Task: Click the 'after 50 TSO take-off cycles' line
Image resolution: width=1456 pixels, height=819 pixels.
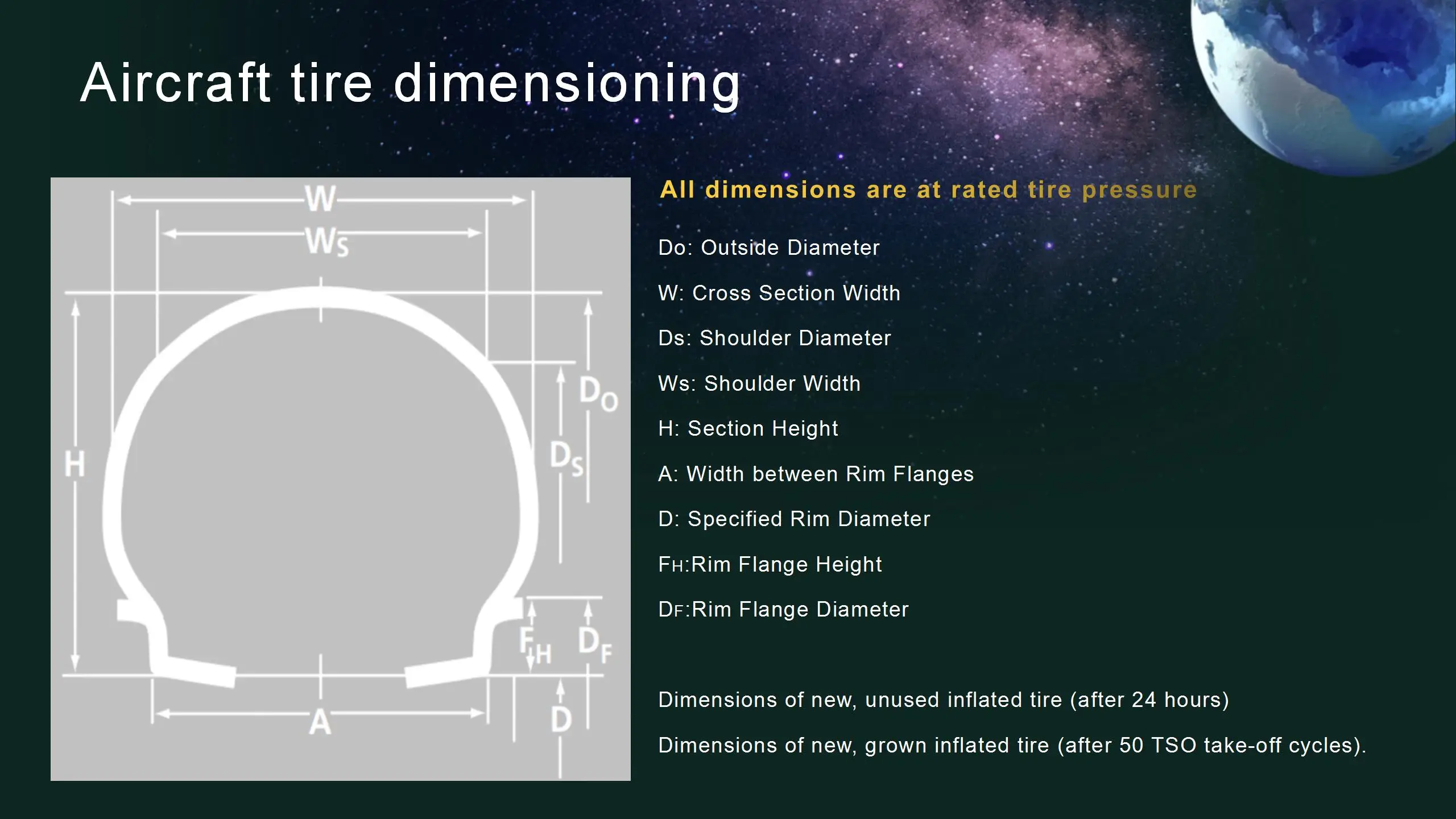Action: pos(1012,746)
